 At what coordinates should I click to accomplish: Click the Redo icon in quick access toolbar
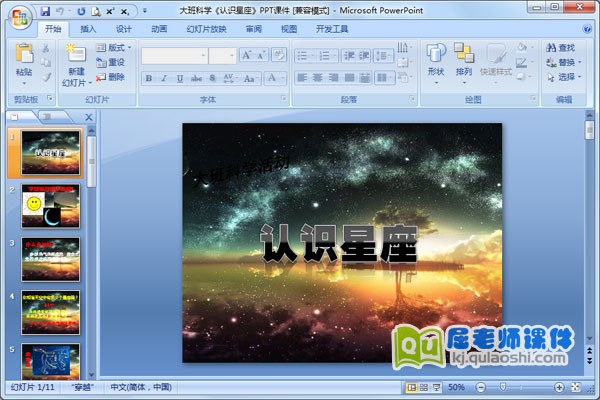tap(81, 11)
